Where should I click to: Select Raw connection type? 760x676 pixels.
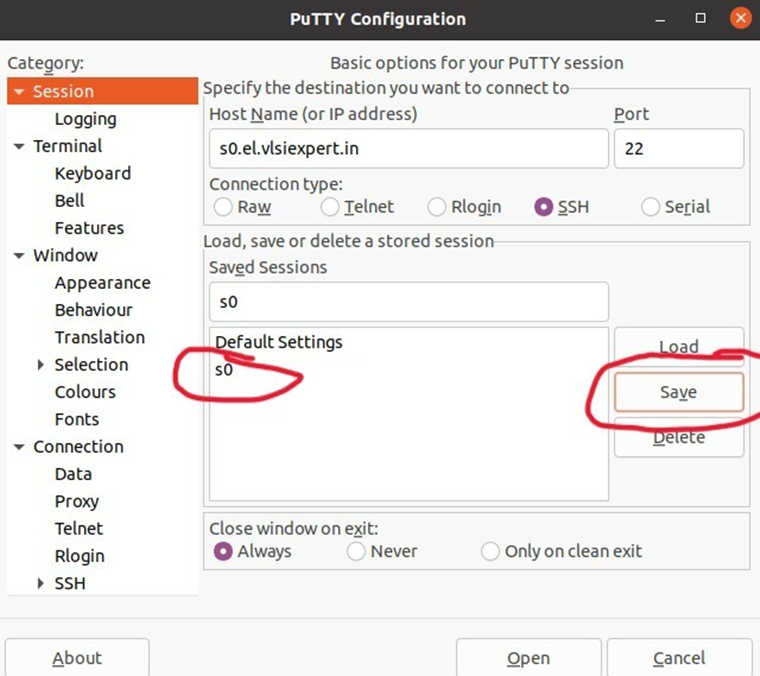(223, 207)
